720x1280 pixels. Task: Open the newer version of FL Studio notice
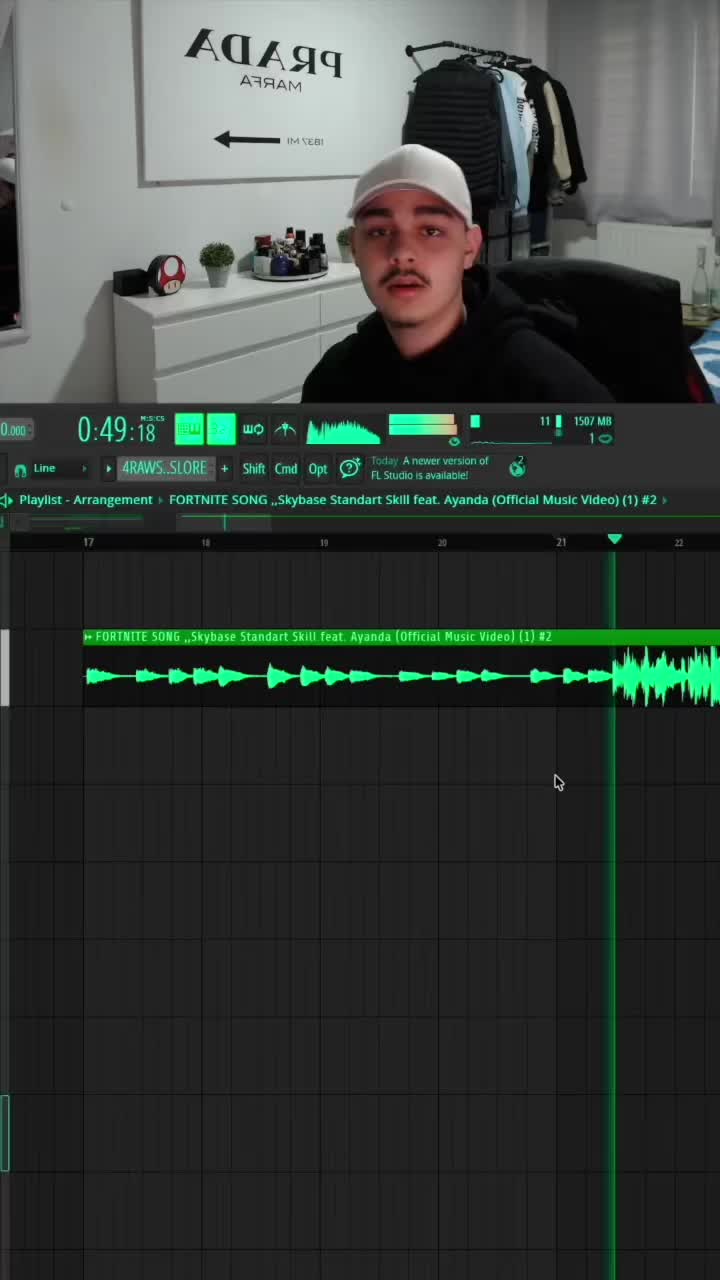click(430, 468)
